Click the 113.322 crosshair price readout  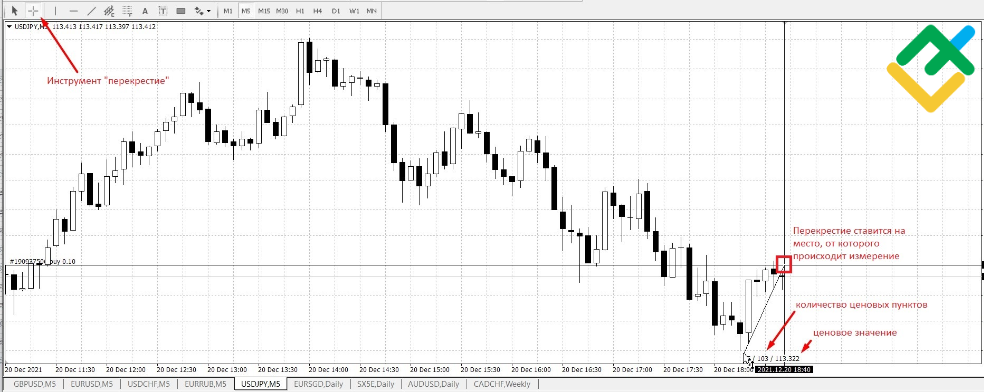[x=787, y=359]
